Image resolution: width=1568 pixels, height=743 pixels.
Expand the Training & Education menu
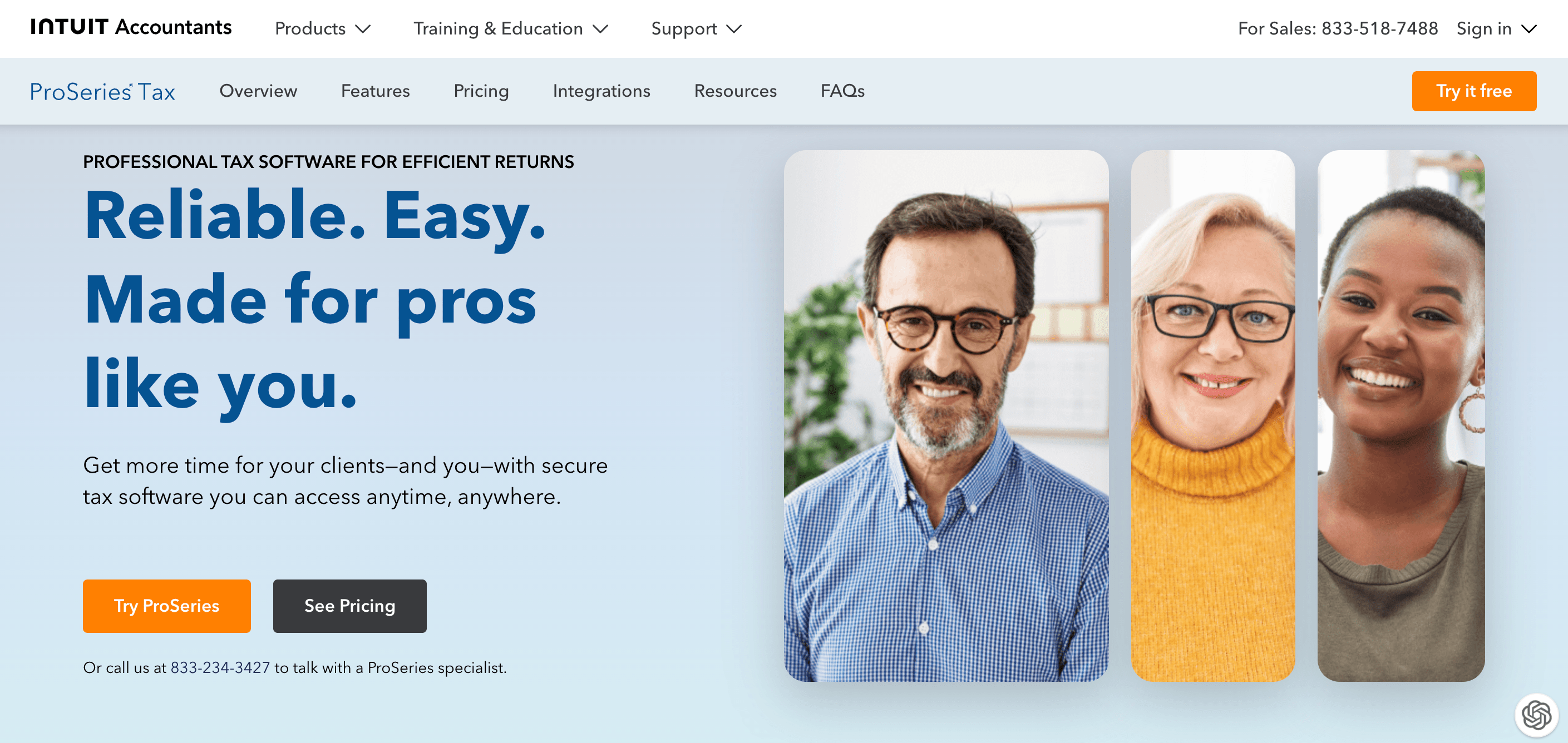[x=511, y=28]
